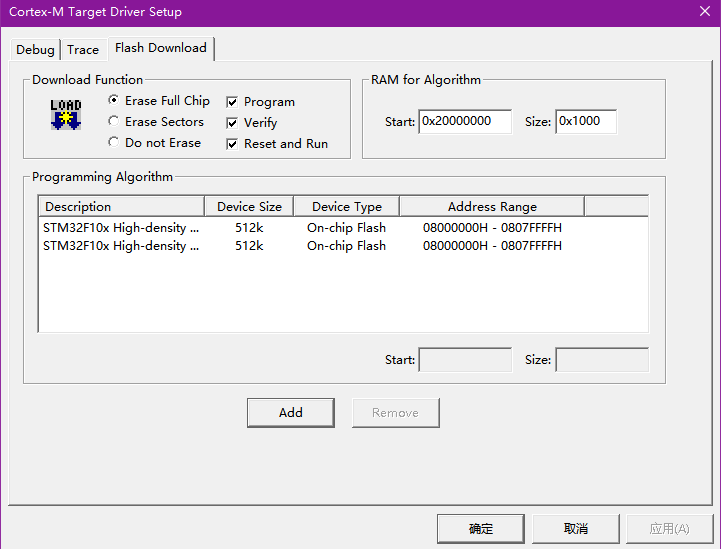Select the Flash Download tab
This screenshot has height=549, width=721.
[x=161, y=48]
